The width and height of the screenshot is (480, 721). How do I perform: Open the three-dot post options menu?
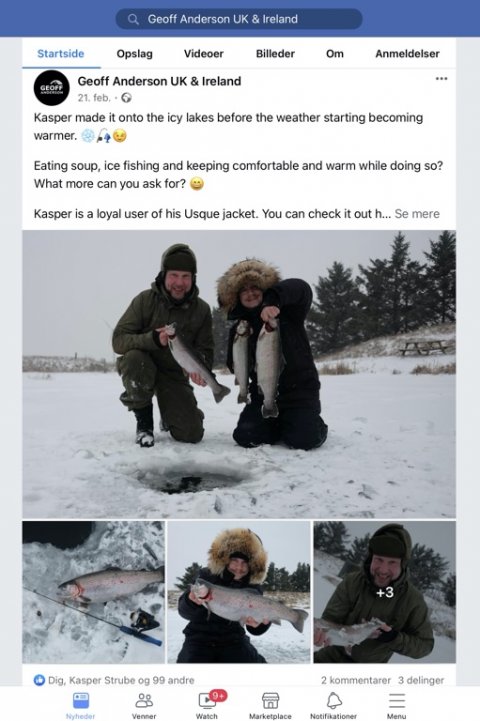point(441,79)
